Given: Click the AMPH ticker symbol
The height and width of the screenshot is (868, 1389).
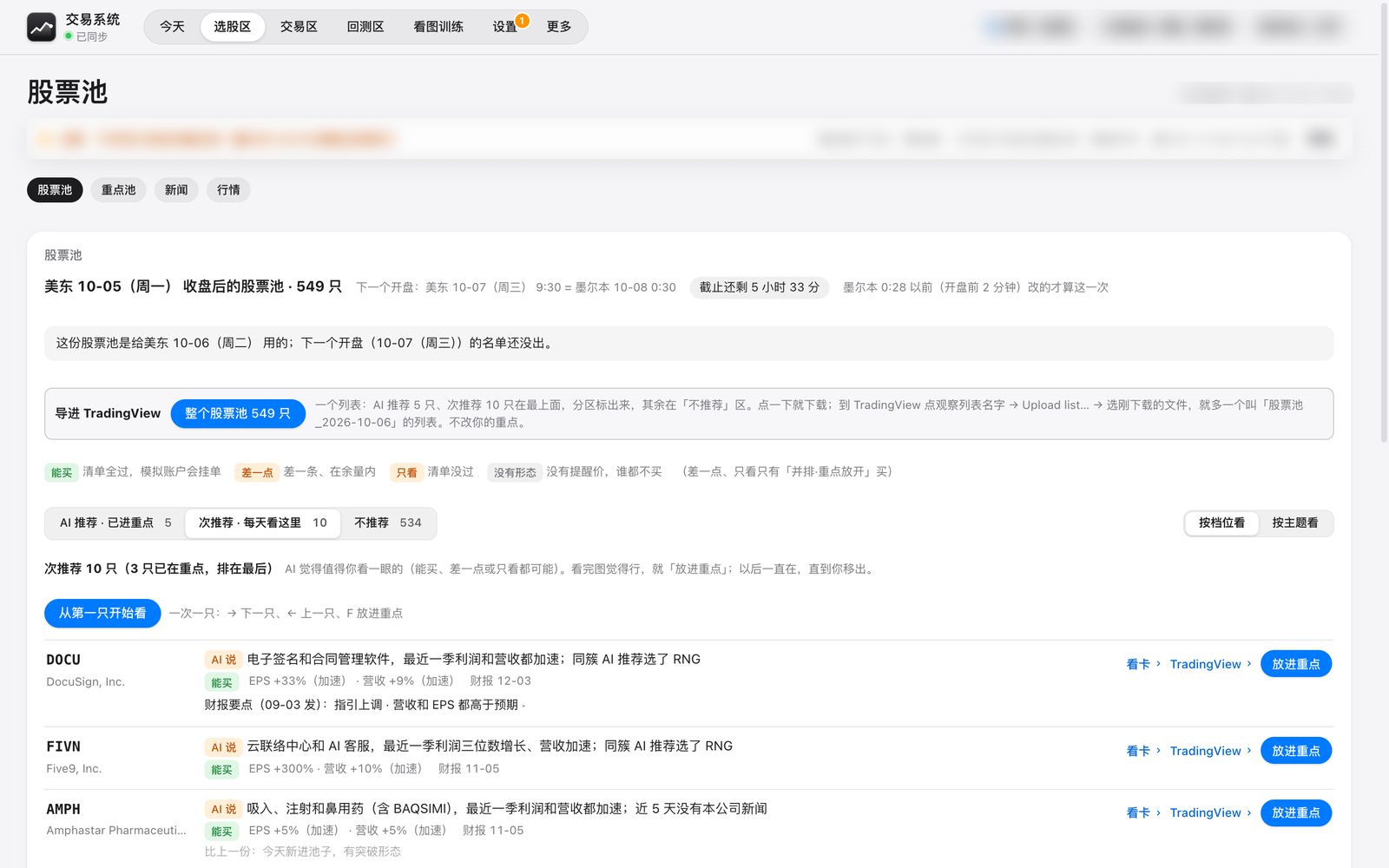Looking at the screenshot, I should click(63, 809).
